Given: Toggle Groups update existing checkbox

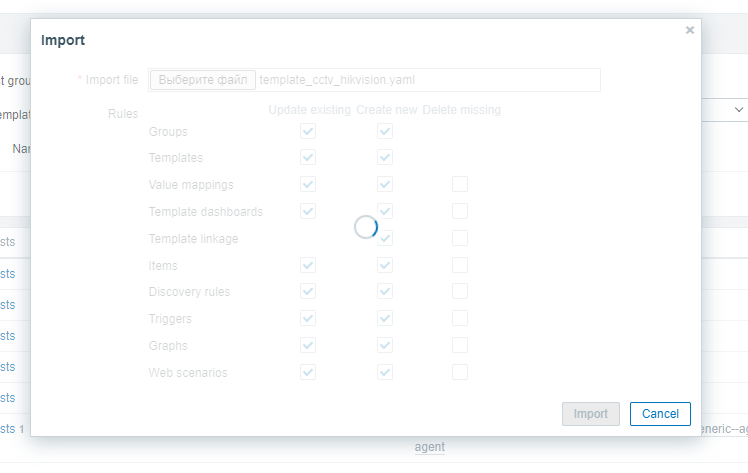Looking at the screenshot, I should click(308, 131).
